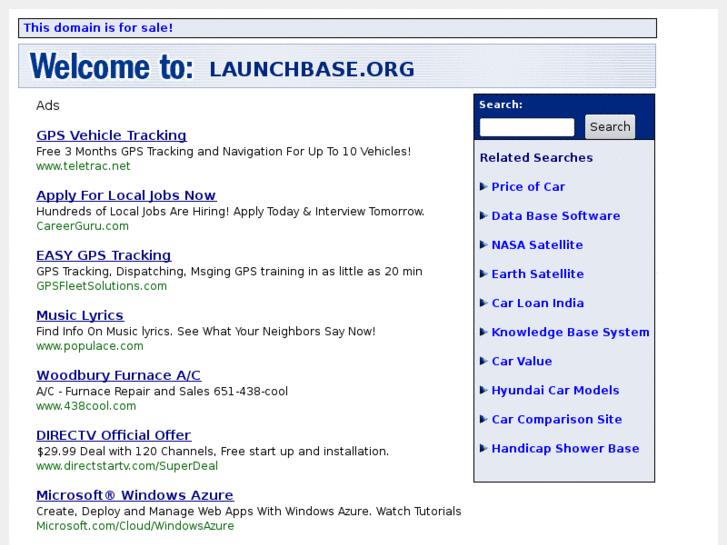Image resolution: width=727 pixels, height=545 pixels.
Task: Click the CareerGuru.com URL
Action: coord(83,226)
